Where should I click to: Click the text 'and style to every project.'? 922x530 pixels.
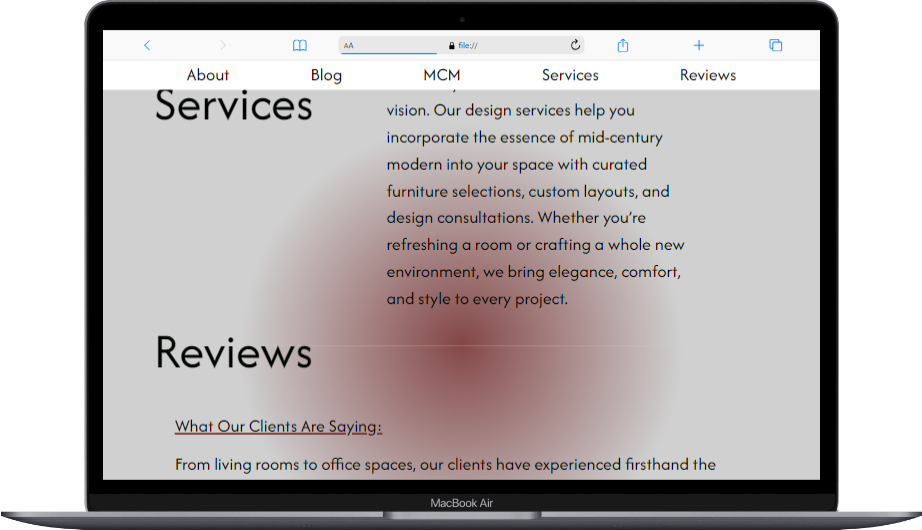pyautogui.click(x=477, y=299)
